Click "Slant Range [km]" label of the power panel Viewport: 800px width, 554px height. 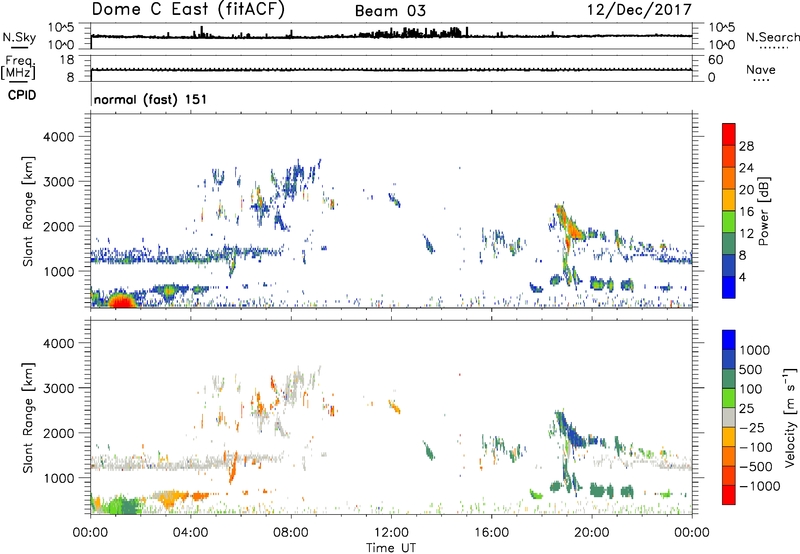[28, 211]
